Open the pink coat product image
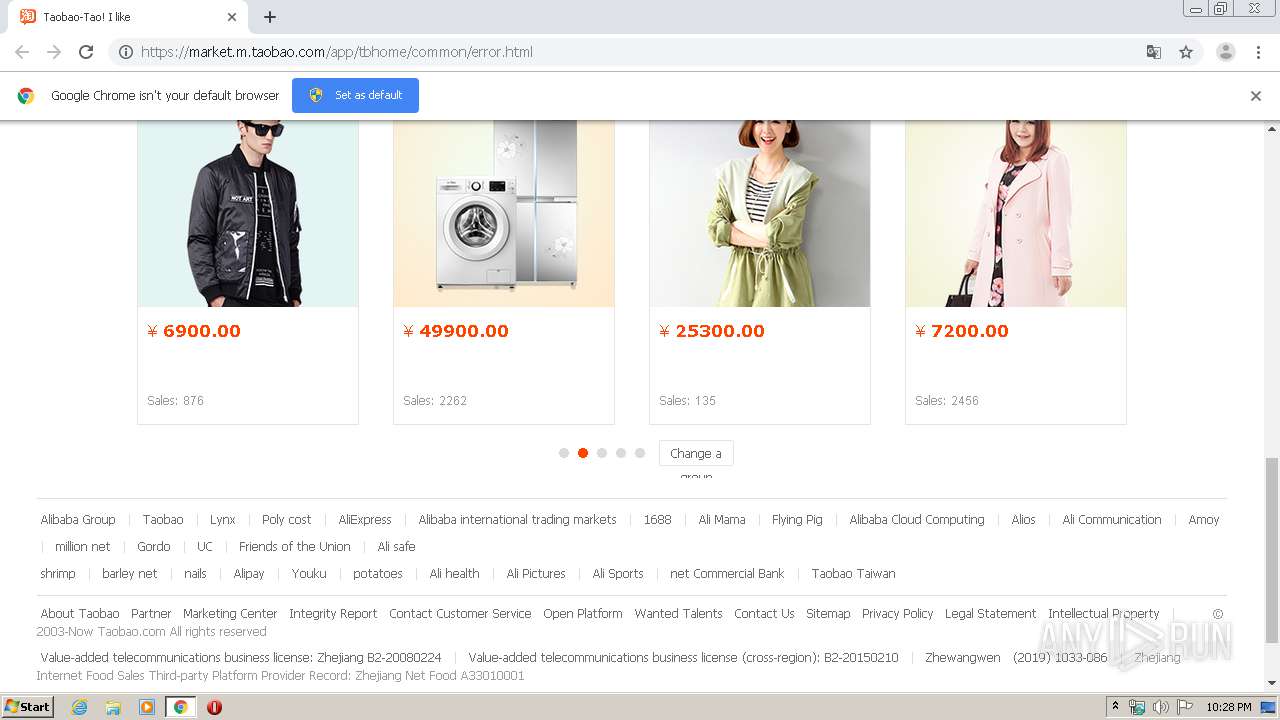This screenshot has height=720, width=1280. (x=1016, y=213)
